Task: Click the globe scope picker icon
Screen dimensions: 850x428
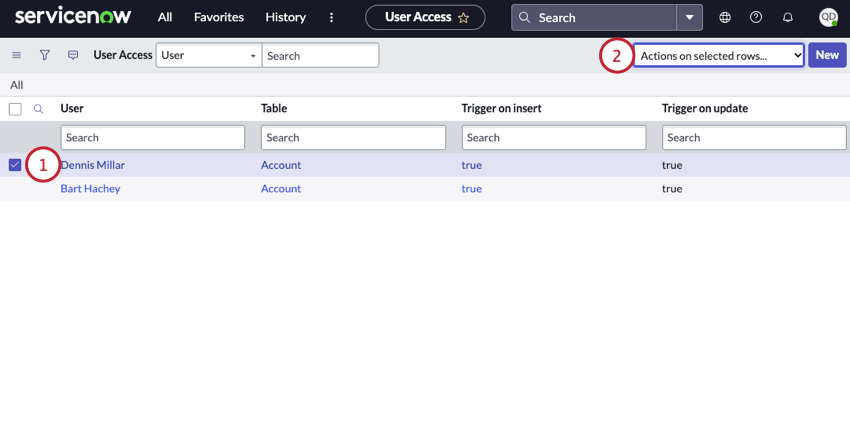Action: 725,17
